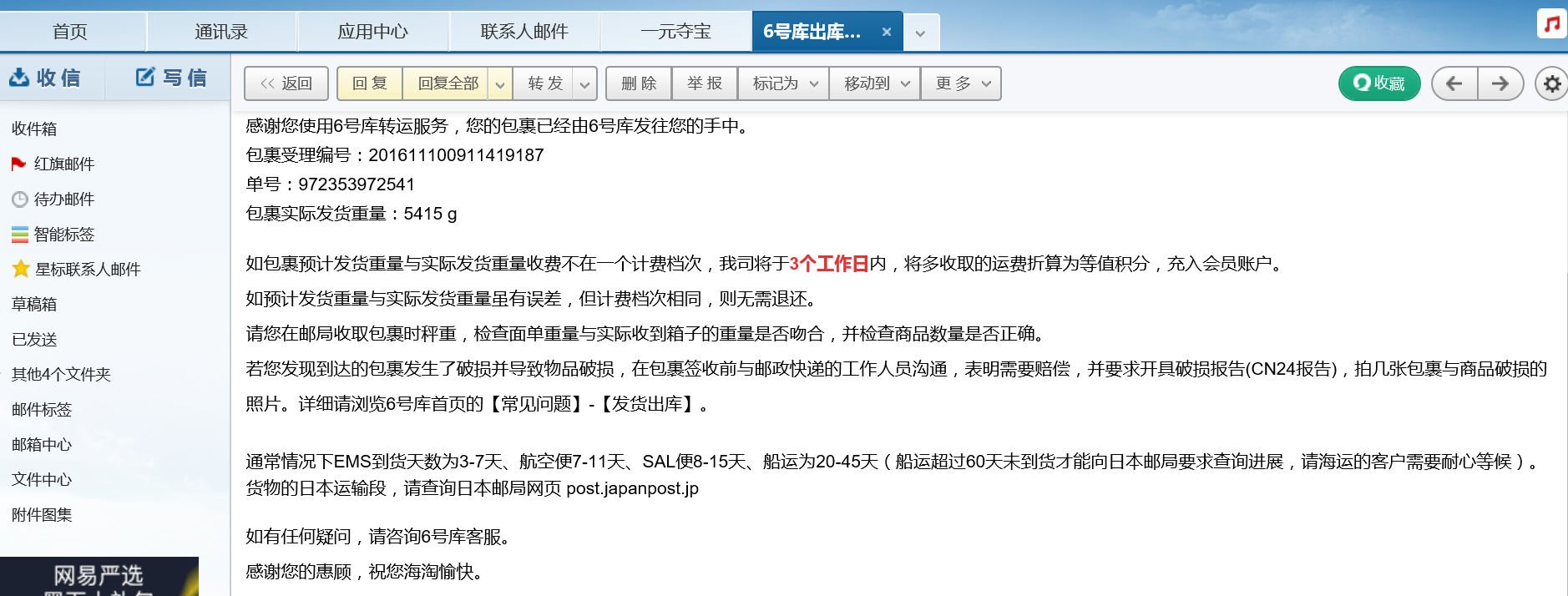Screen dimensions: 1568x596
Task: Click the clock icon for pending mail
Action: coord(20,200)
